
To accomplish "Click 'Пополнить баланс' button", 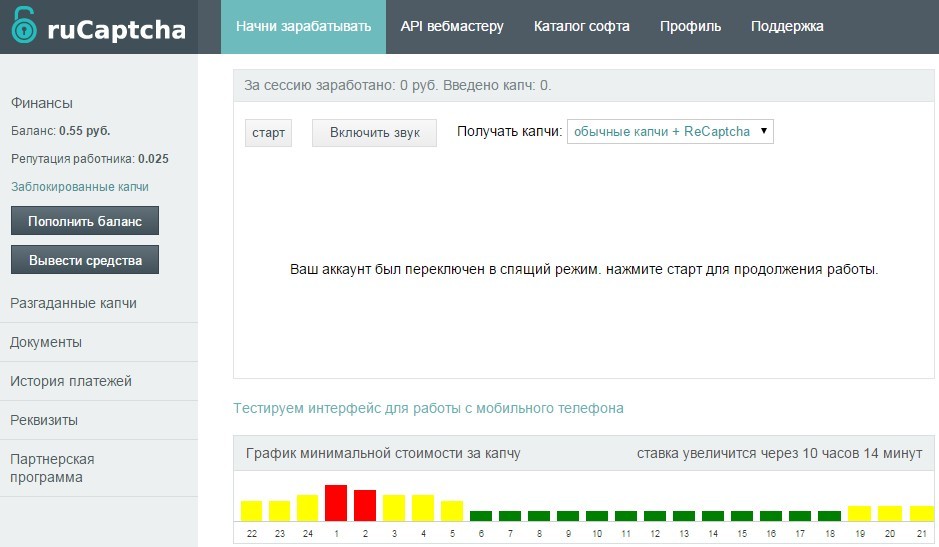I will click(x=85, y=221).
